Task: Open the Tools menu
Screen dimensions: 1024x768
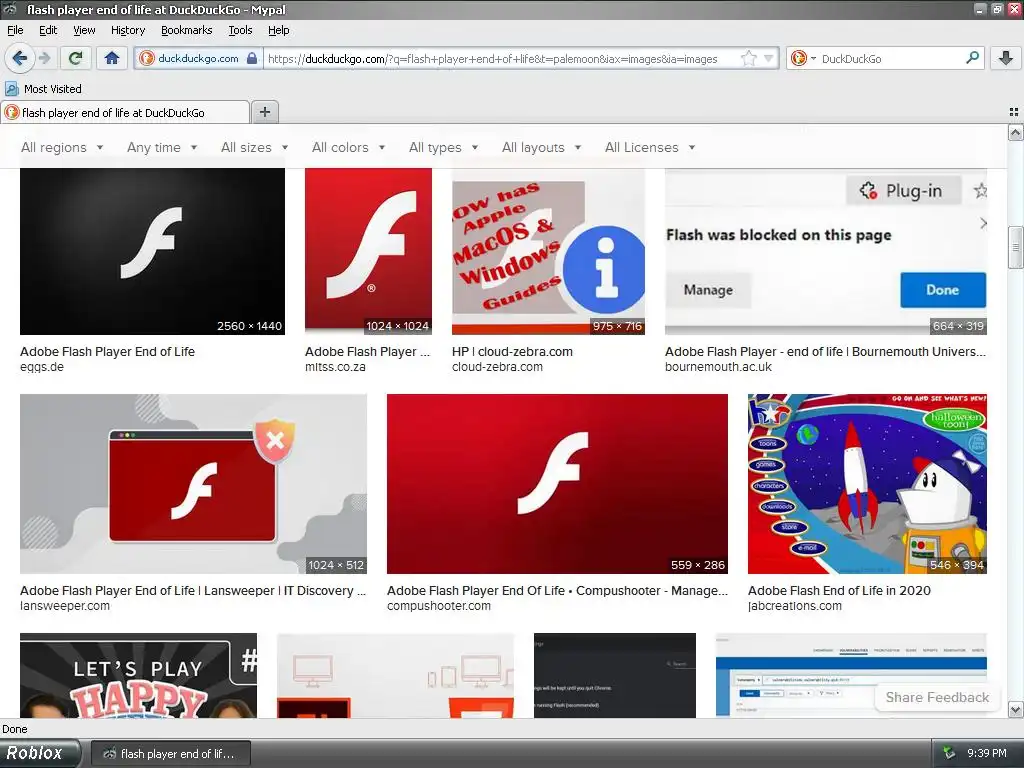Action: pos(240,30)
